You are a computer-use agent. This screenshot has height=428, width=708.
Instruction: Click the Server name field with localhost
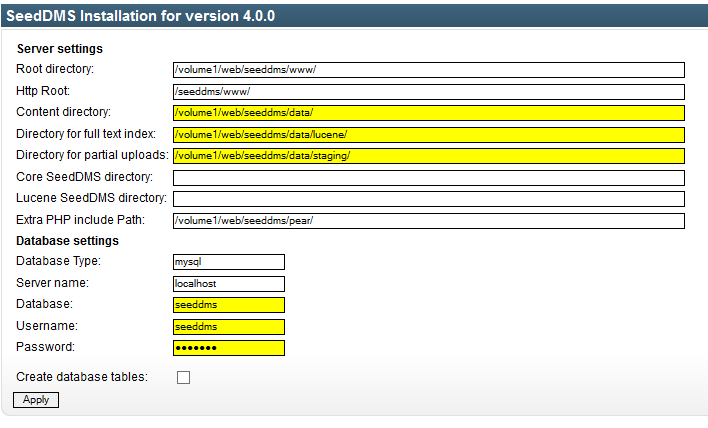coord(229,284)
